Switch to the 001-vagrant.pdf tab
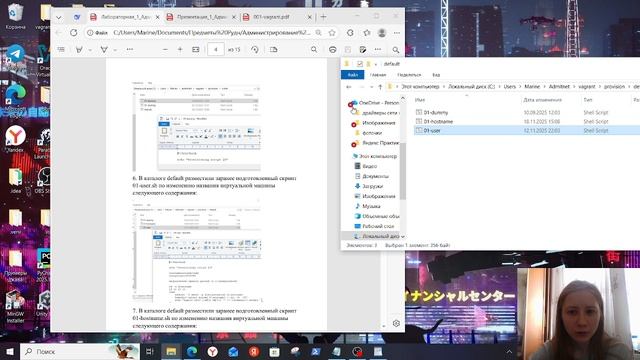Viewport: 640px width, 360px height. [271, 17]
